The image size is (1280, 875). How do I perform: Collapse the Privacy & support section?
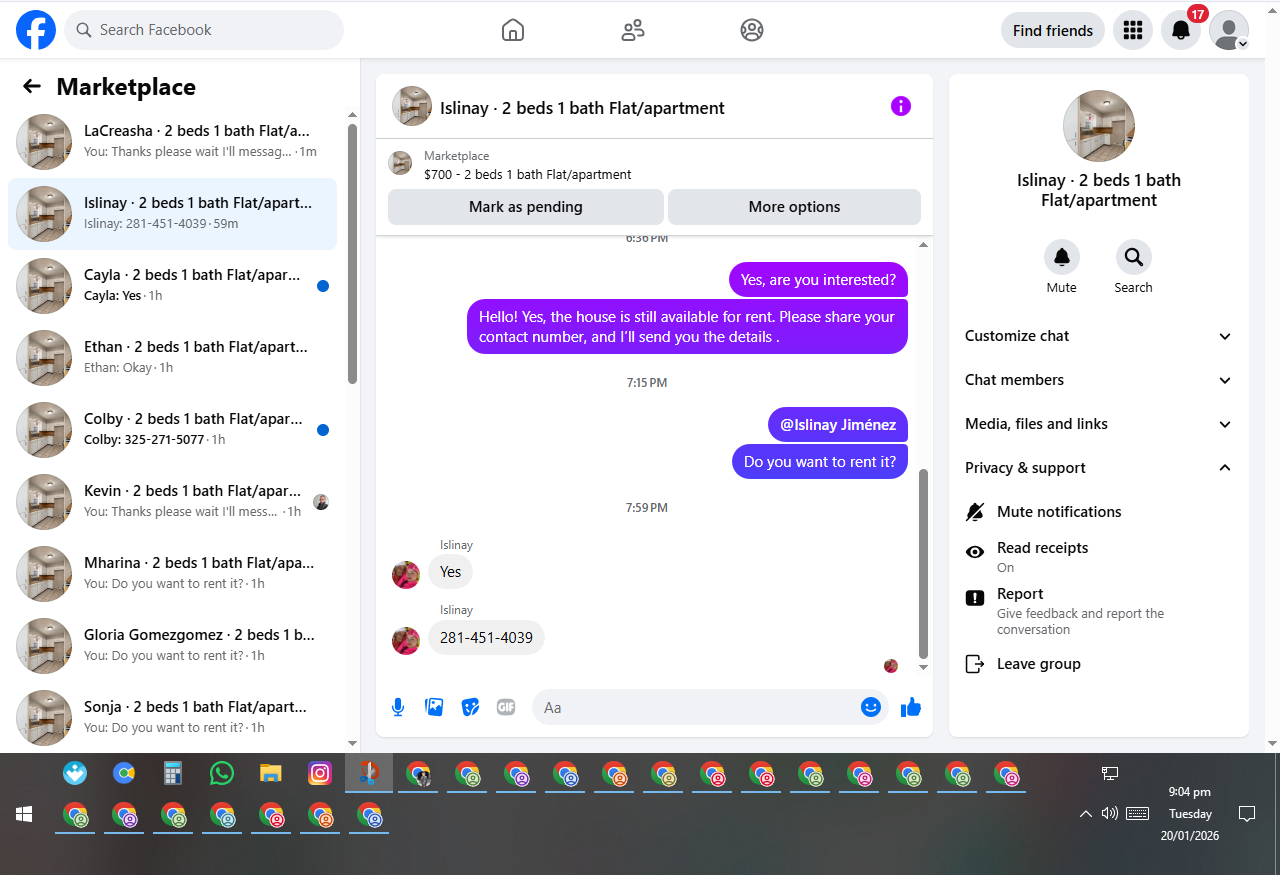1099,468
